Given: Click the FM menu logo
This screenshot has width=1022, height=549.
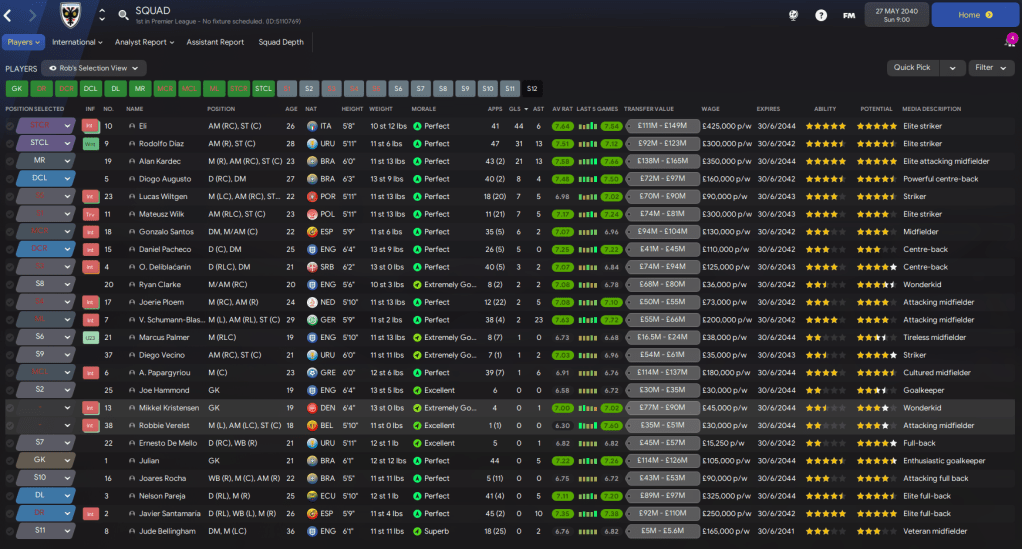Looking at the screenshot, I should (849, 15).
